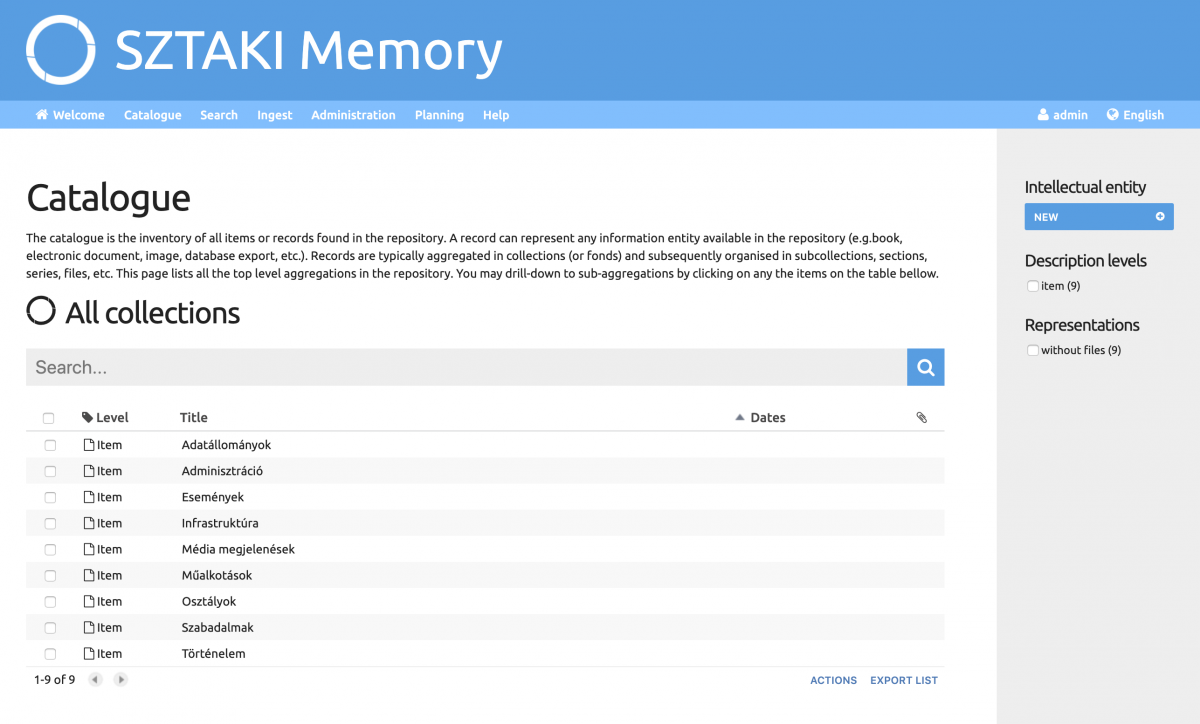The image size is (1200, 724).
Task: Sort by the Dates column arrow
Action: coord(740,417)
